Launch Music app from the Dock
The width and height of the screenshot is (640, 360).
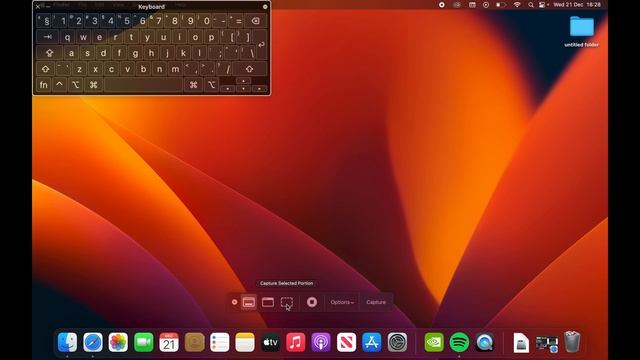pos(296,342)
